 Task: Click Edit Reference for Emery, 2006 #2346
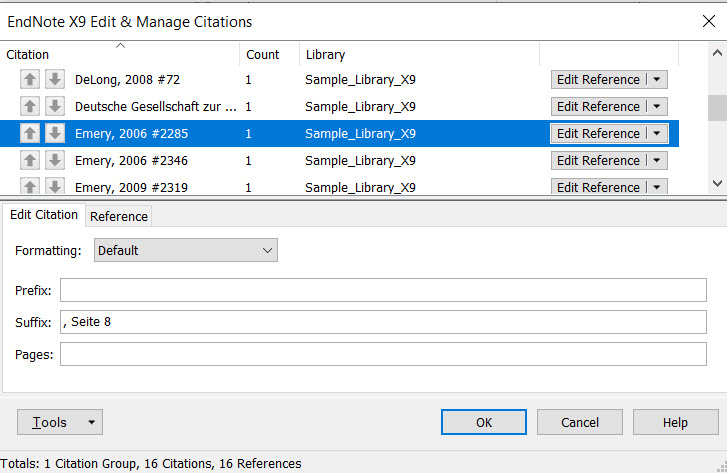coord(598,160)
